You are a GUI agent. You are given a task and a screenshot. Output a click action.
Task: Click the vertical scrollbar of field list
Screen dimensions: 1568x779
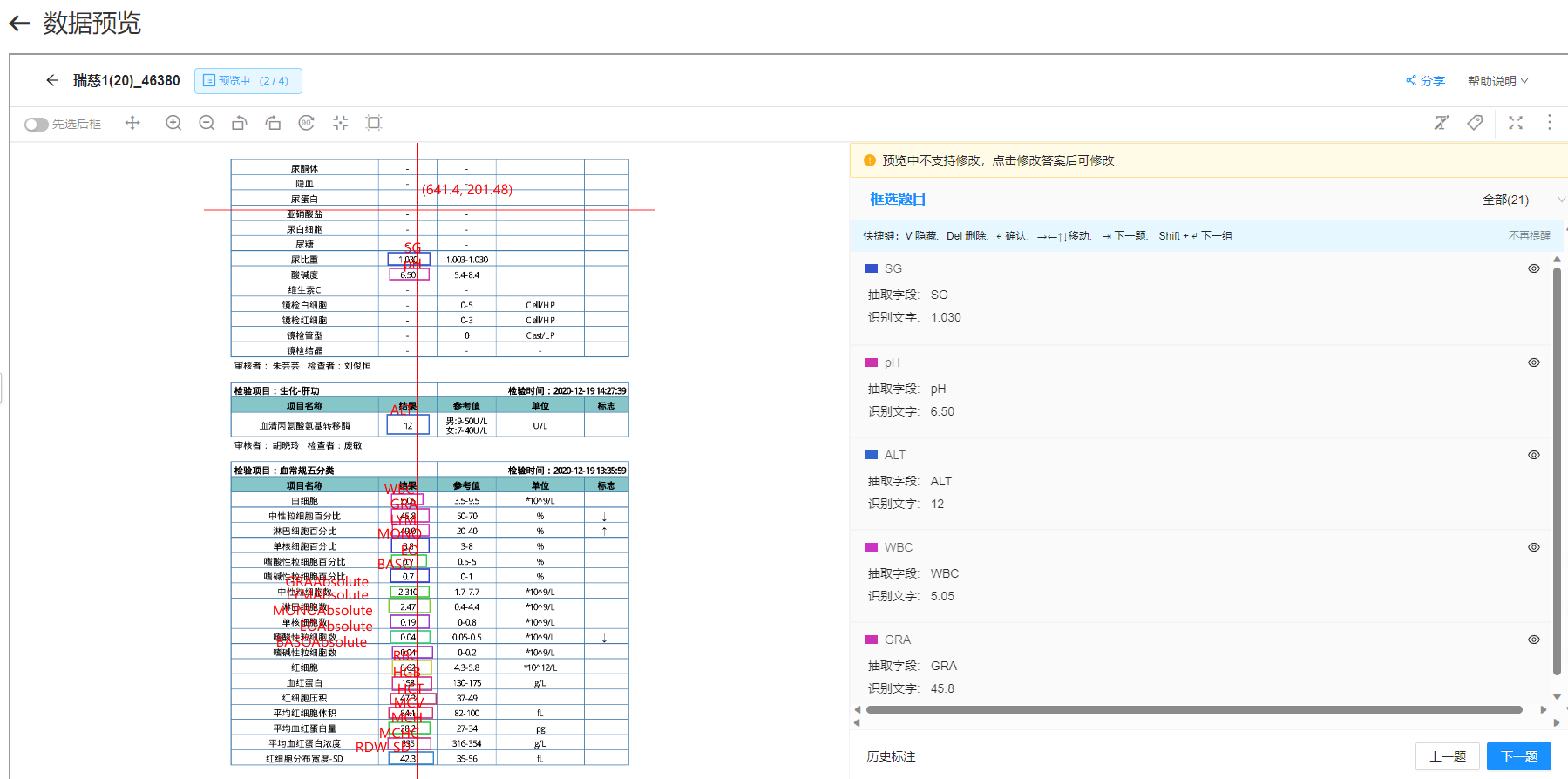1557,471
